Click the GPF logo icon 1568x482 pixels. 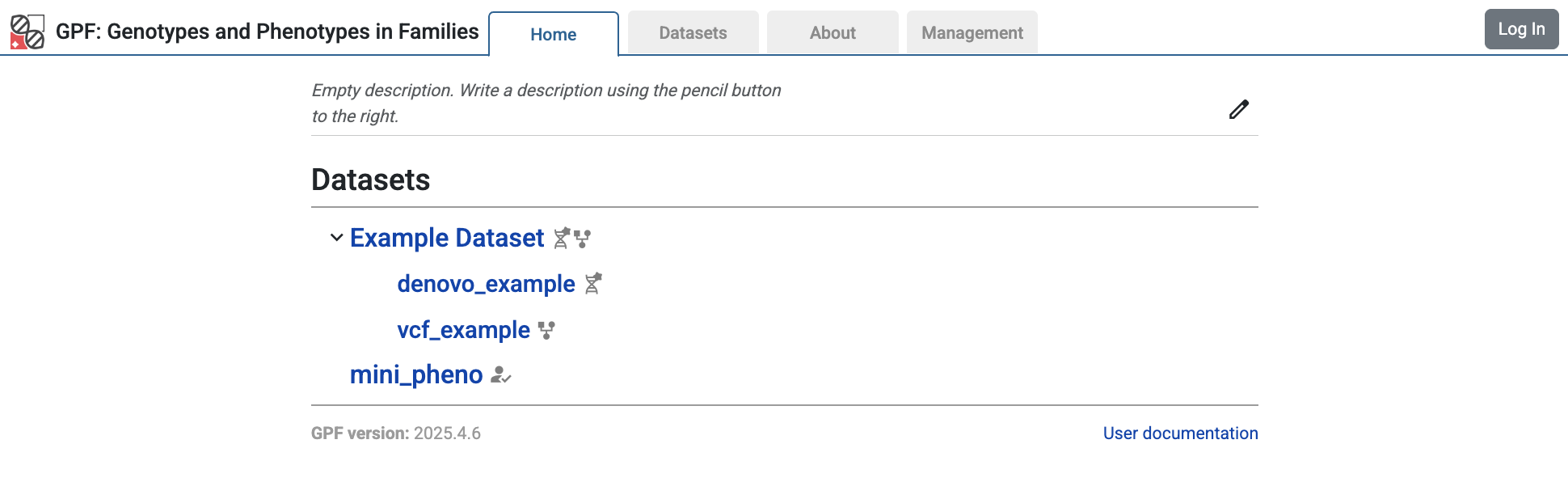[x=27, y=32]
